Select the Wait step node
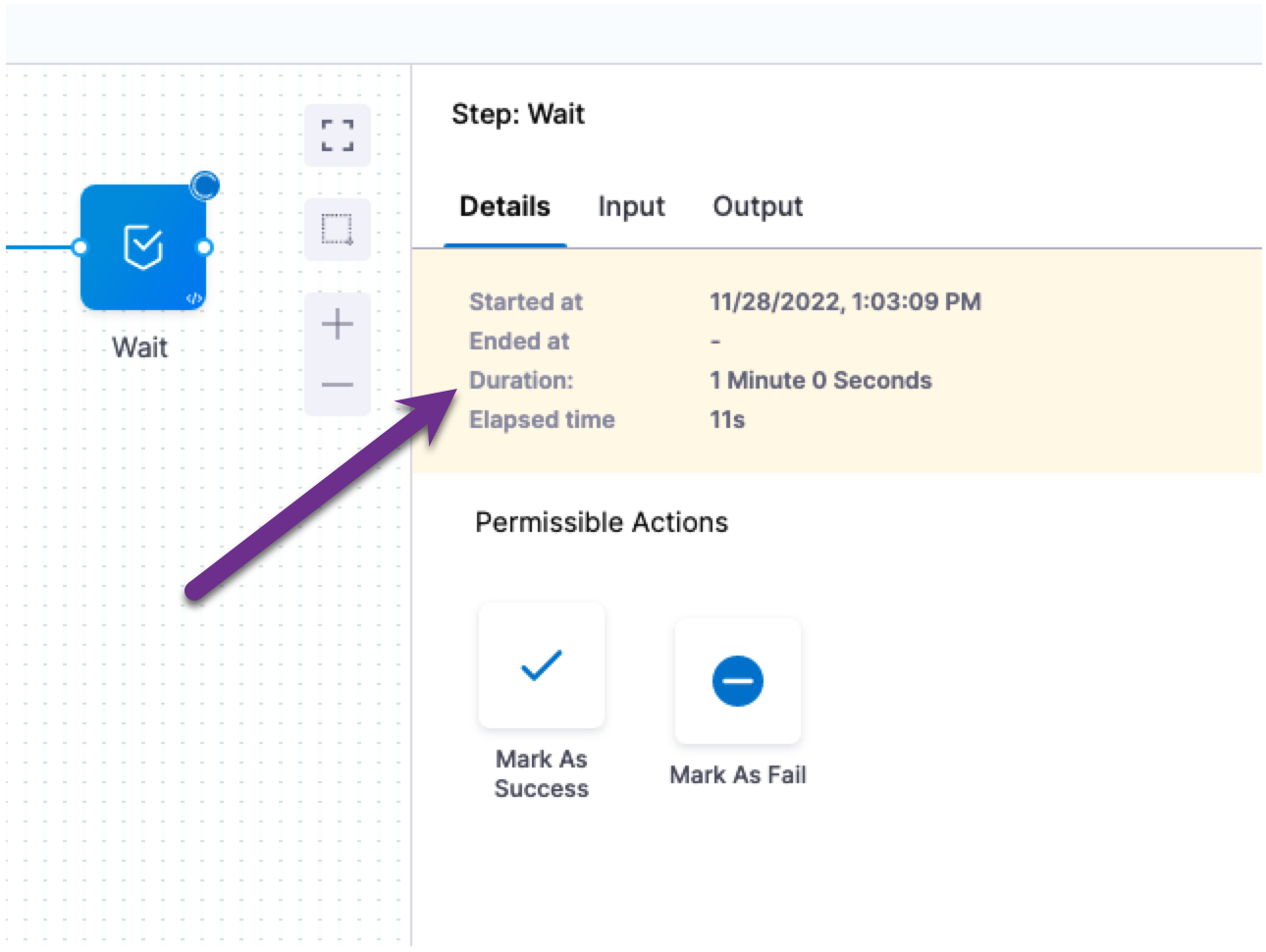The image size is (1266, 952). [x=143, y=246]
